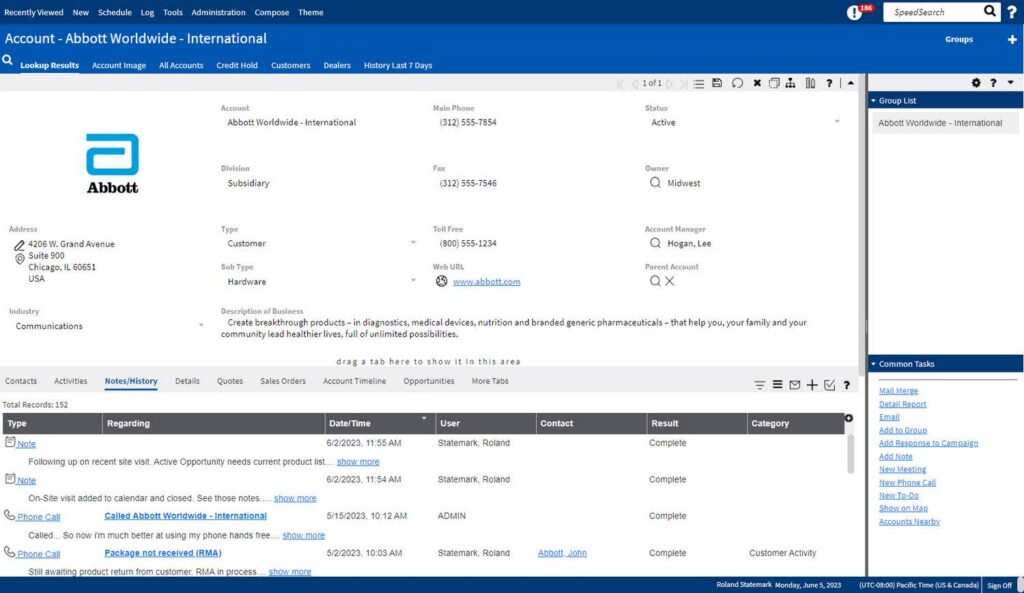The width and height of the screenshot is (1024, 593).
Task: Switch to the Opportunities tab
Action: 428,381
